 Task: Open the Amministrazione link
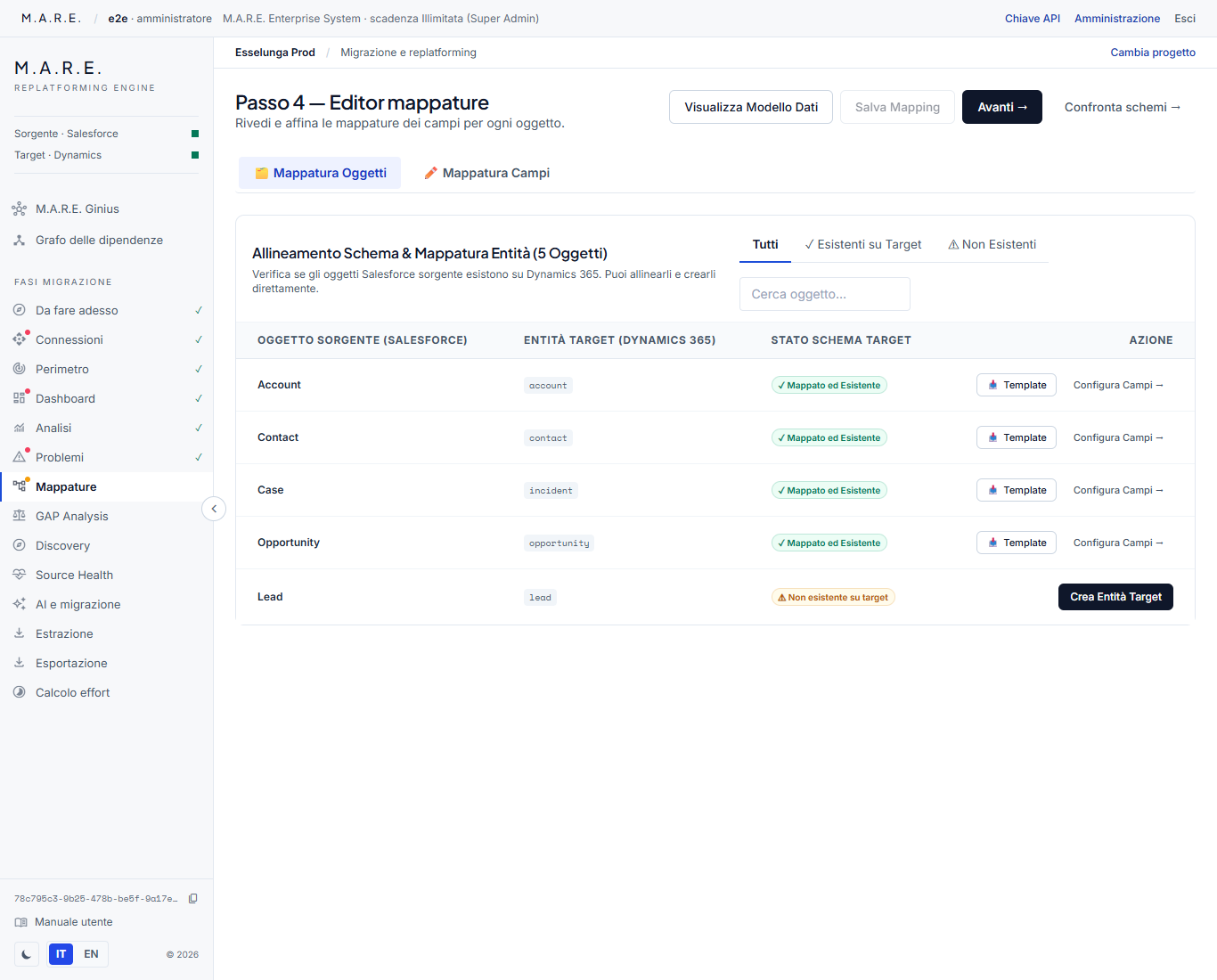(1117, 19)
